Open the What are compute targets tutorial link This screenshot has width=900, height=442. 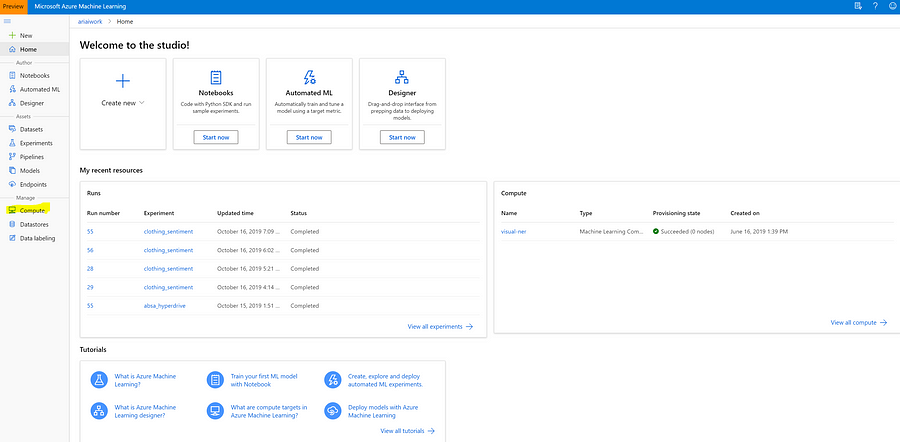269,411
